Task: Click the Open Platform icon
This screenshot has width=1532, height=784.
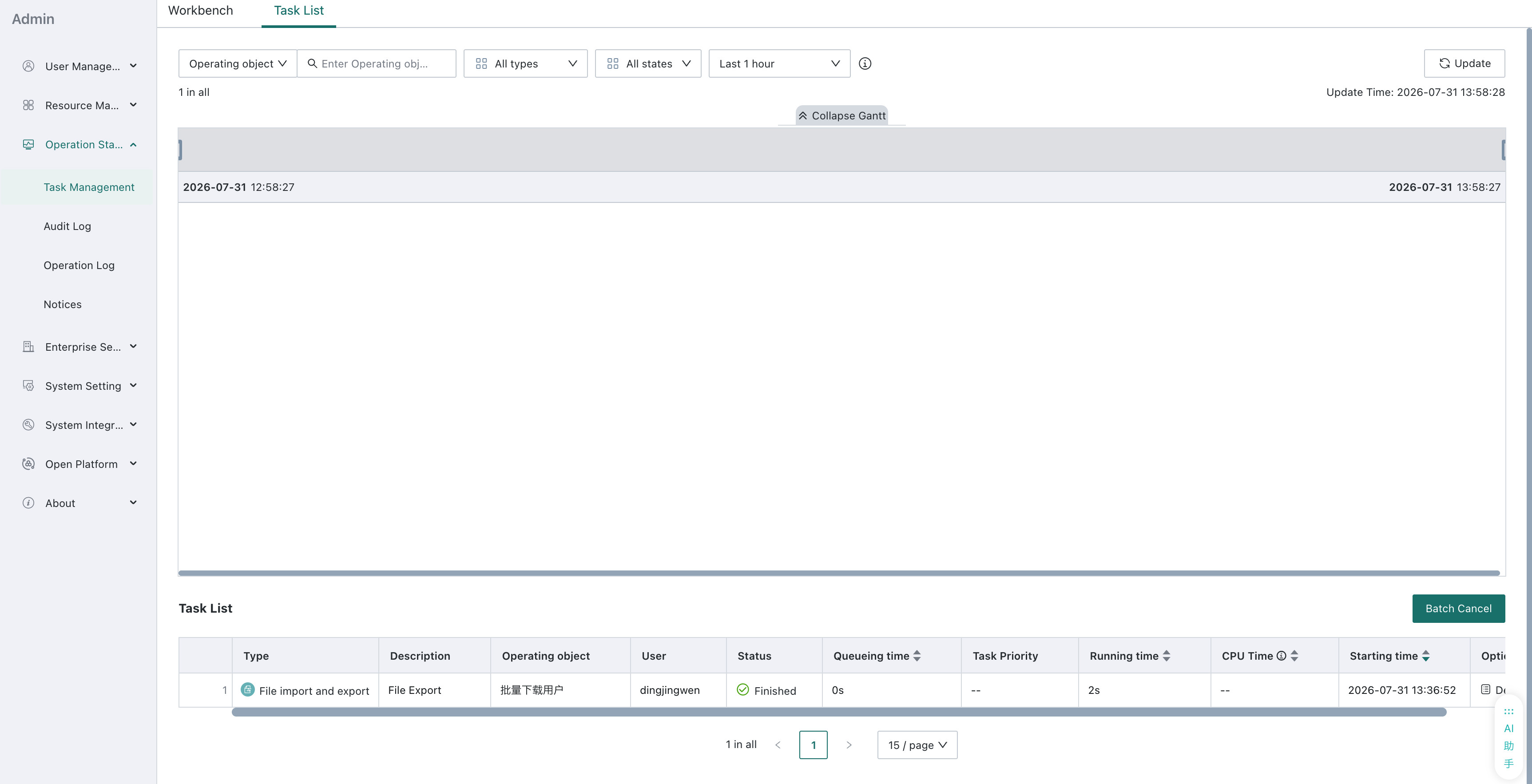Action: tap(28, 464)
